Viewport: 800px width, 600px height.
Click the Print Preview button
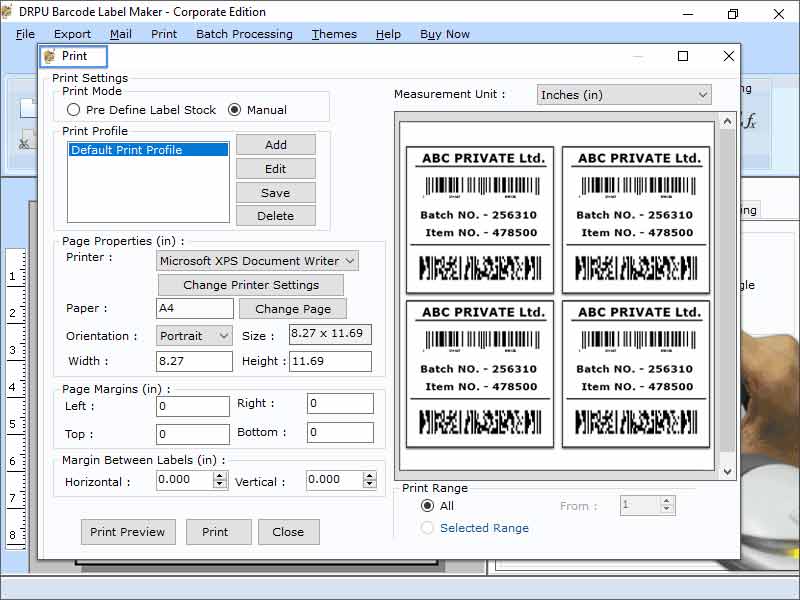[x=128, y=532]
